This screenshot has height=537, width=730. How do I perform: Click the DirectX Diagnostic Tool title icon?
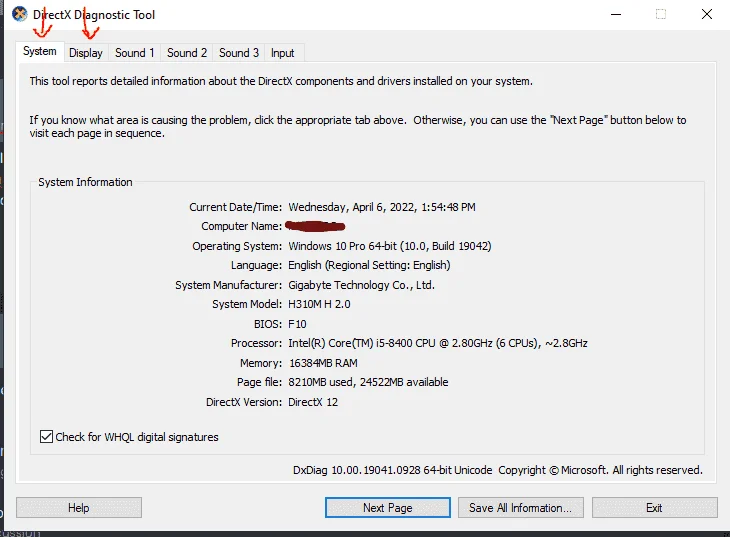20,14
